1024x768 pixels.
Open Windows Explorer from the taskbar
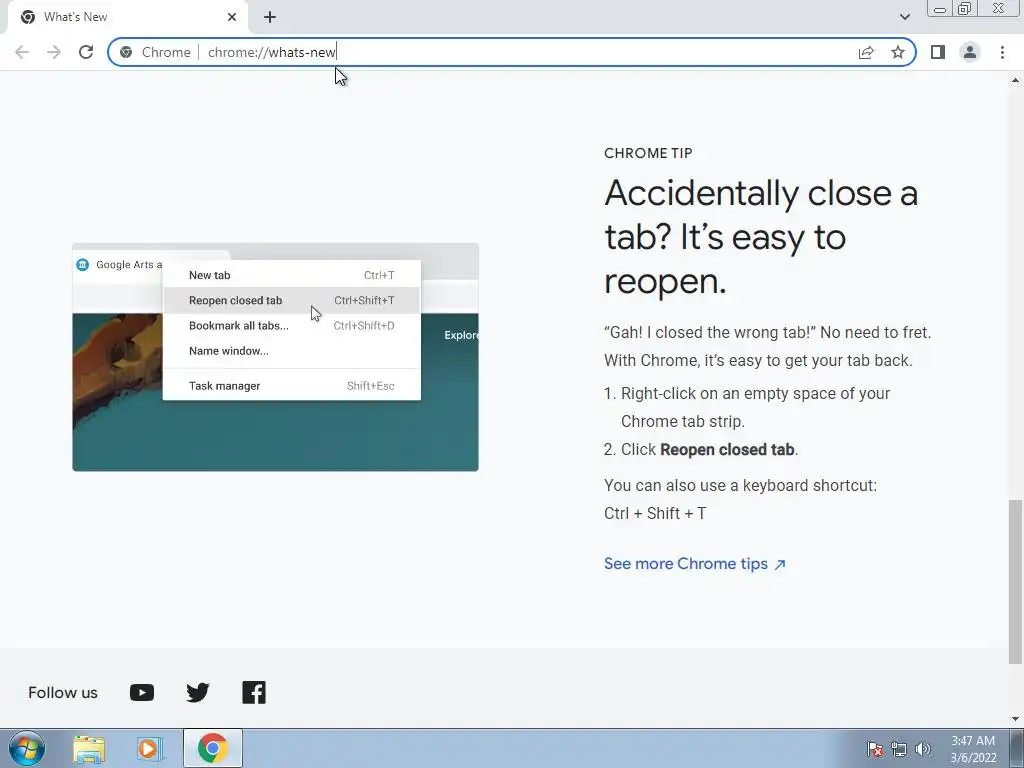click(x=89, y=748)
